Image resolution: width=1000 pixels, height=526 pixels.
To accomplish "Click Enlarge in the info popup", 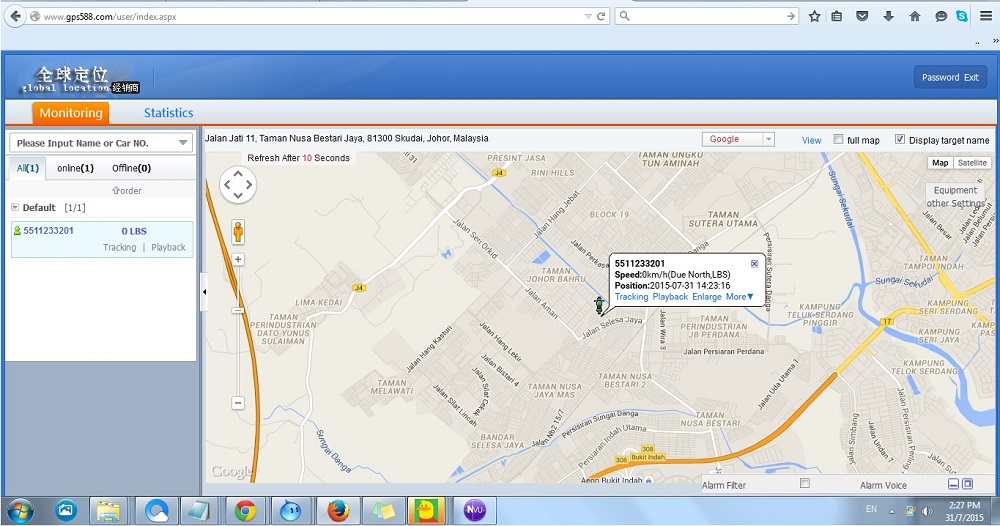I will (707, 296).
